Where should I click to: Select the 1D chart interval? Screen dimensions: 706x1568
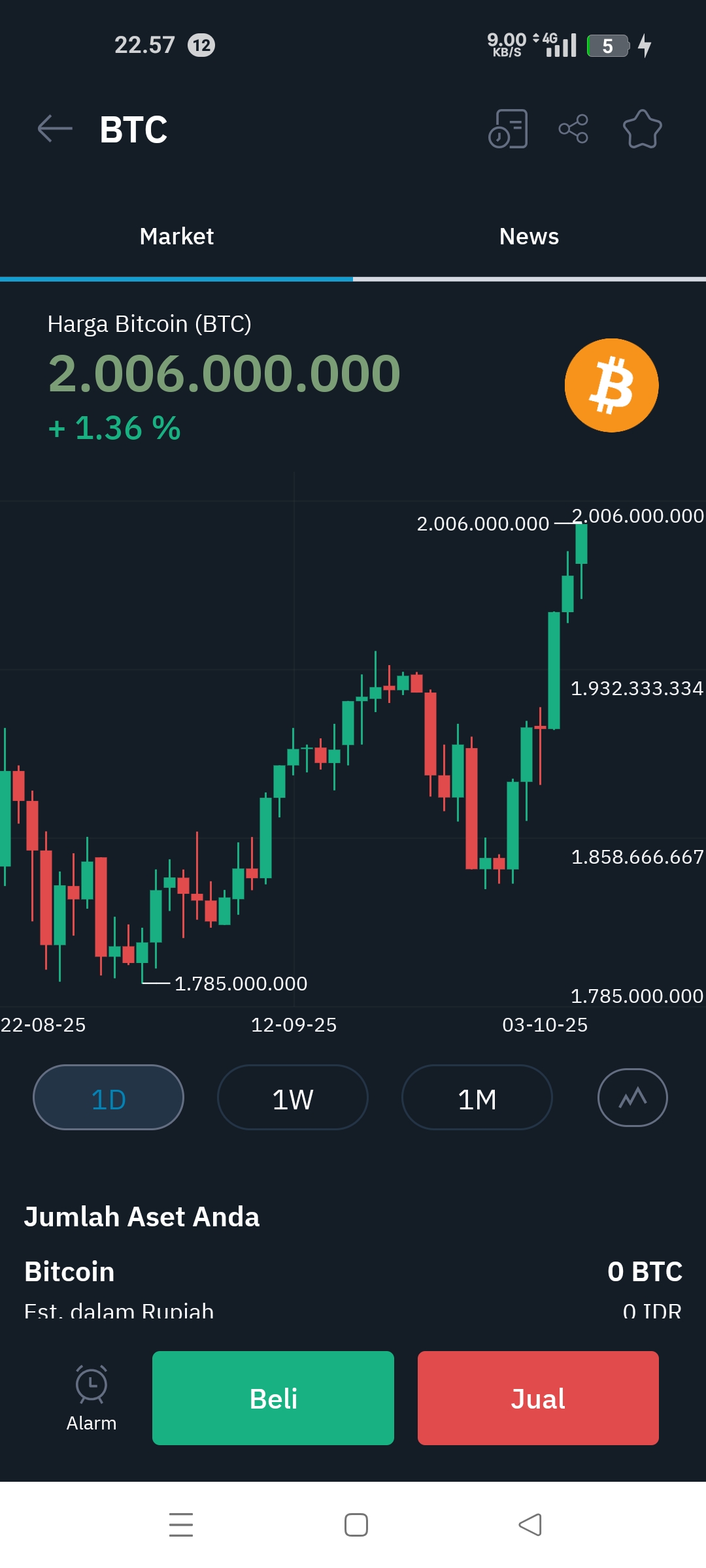(109, 1098)
